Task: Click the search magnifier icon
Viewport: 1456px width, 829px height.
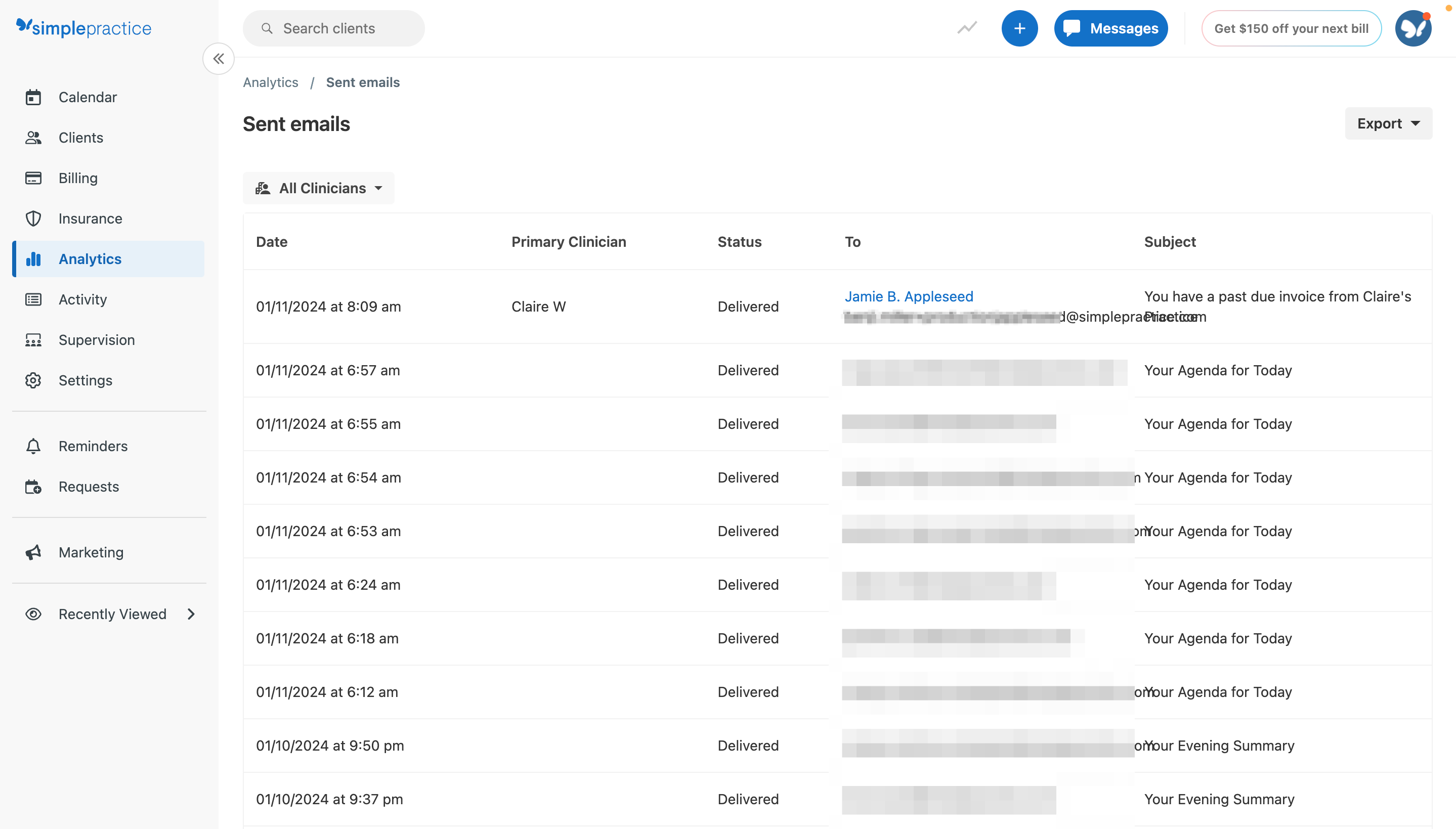Action: [x=267, y=28]
